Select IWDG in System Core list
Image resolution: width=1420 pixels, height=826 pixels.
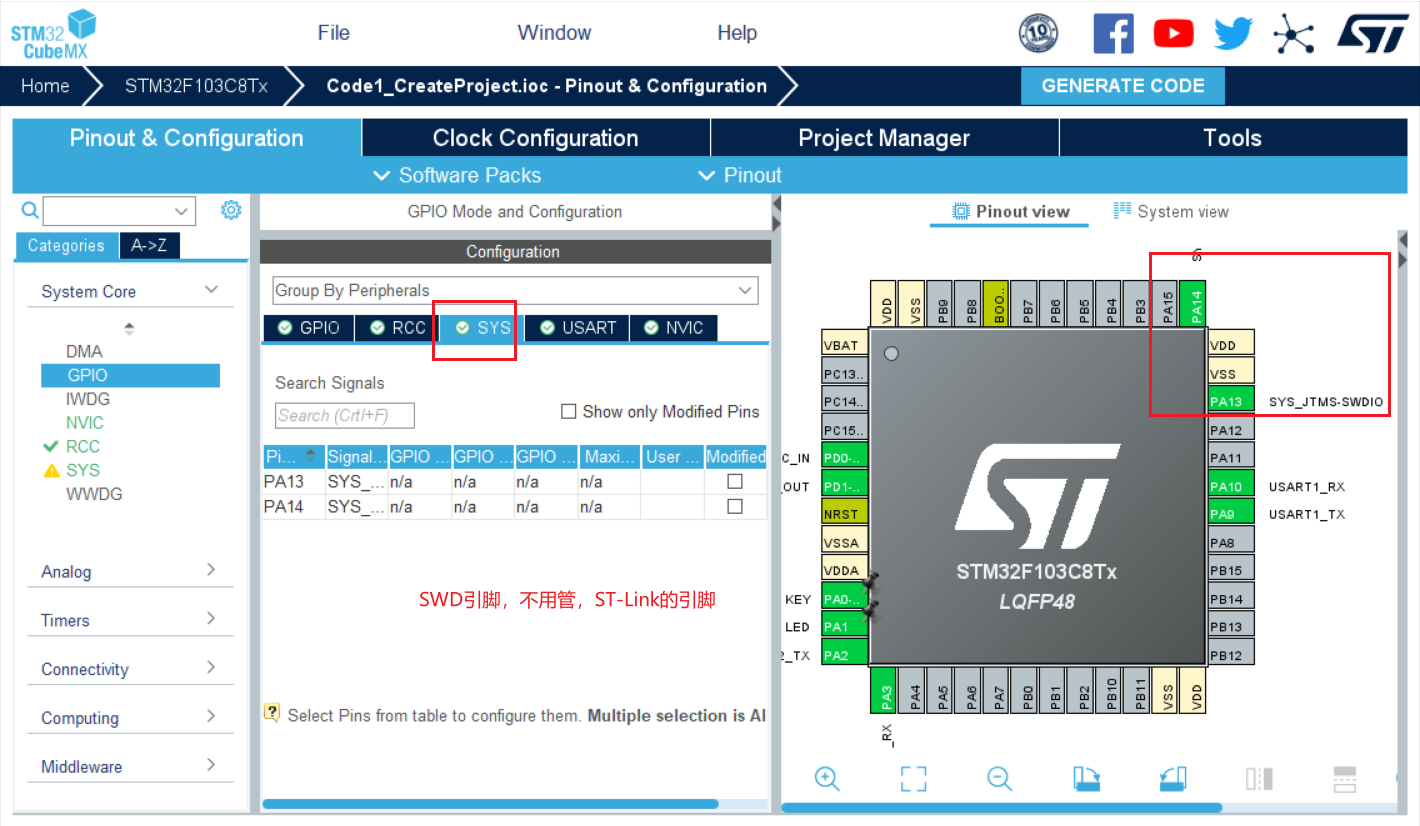(x=88, y=399)
